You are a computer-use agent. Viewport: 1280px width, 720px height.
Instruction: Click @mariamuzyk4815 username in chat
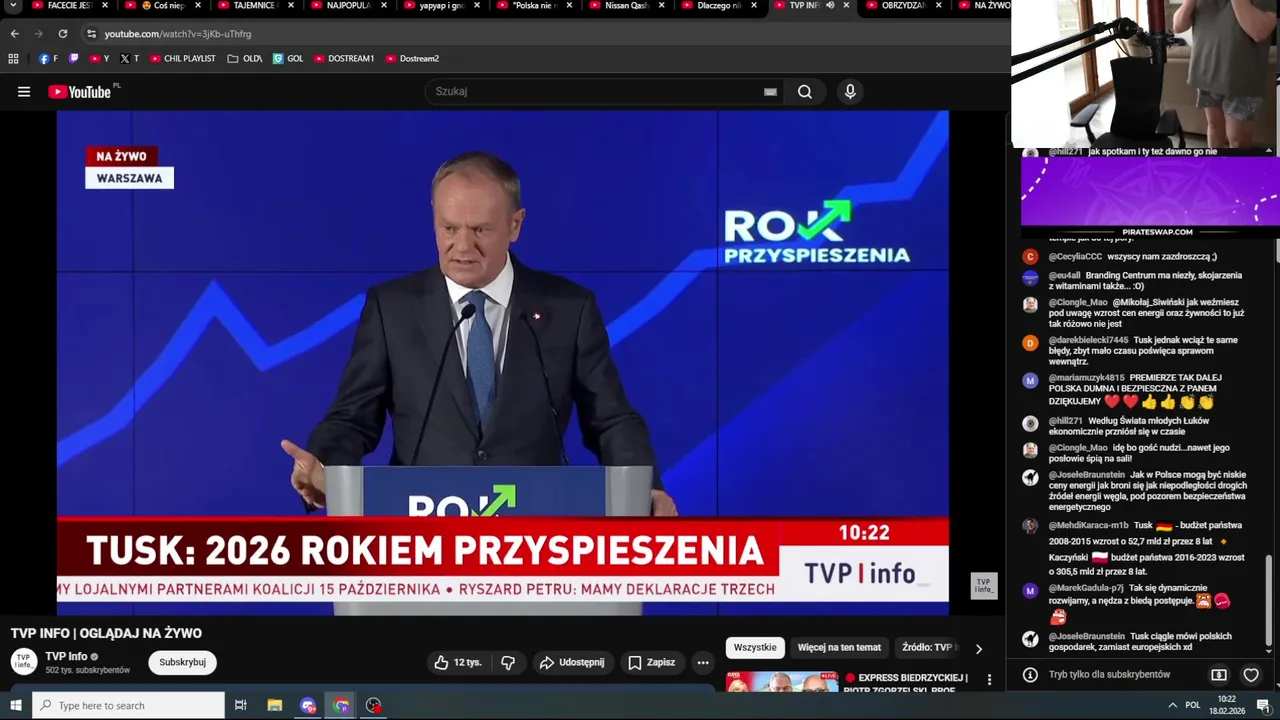tap(1086, 378)
